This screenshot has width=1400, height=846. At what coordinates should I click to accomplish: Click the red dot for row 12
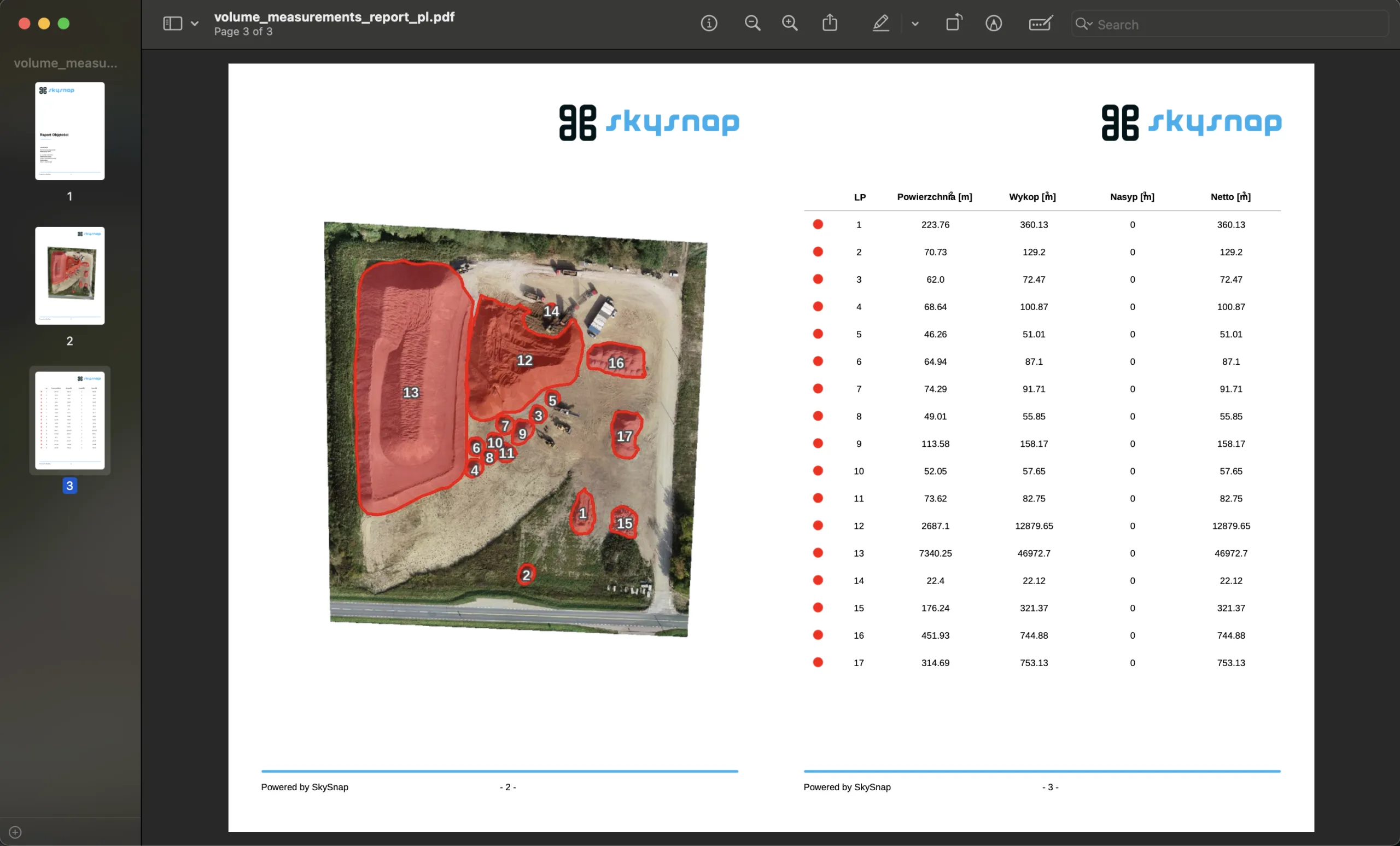pos(818,526)
